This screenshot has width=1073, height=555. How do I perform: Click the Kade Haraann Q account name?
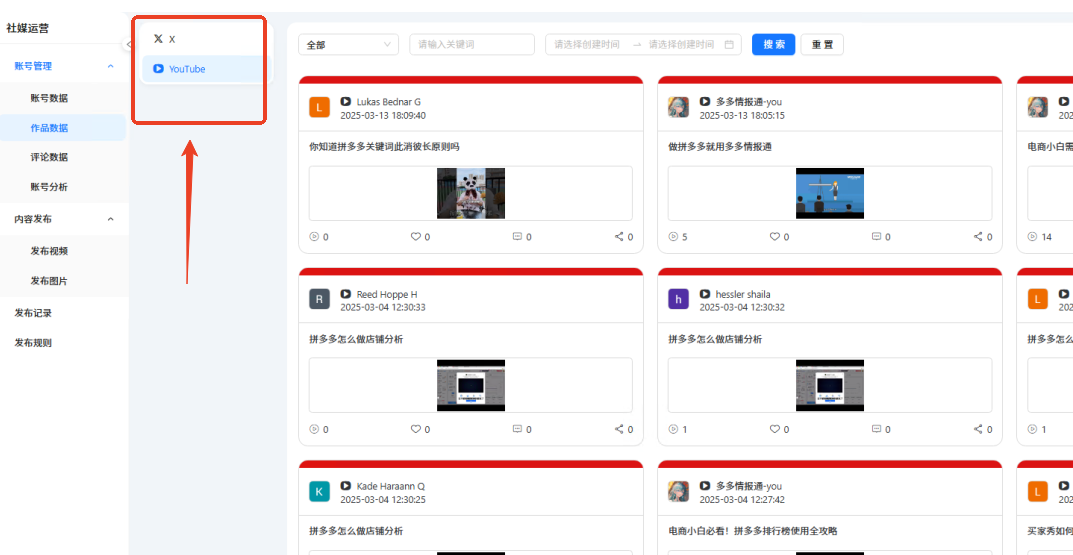[x=391, y=486]
